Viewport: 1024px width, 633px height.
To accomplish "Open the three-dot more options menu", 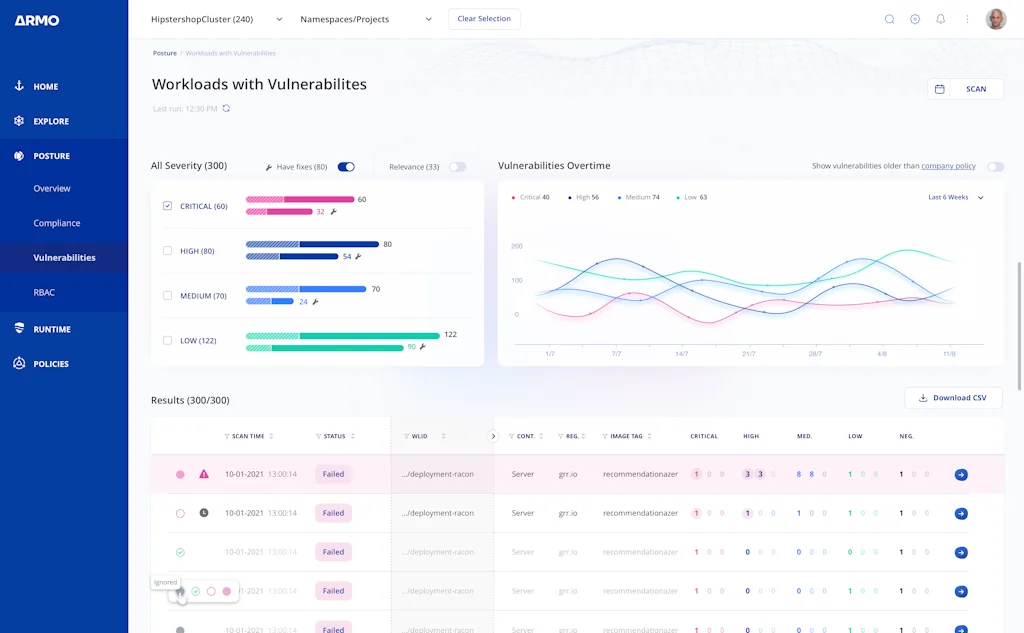I will coord(967,19).
